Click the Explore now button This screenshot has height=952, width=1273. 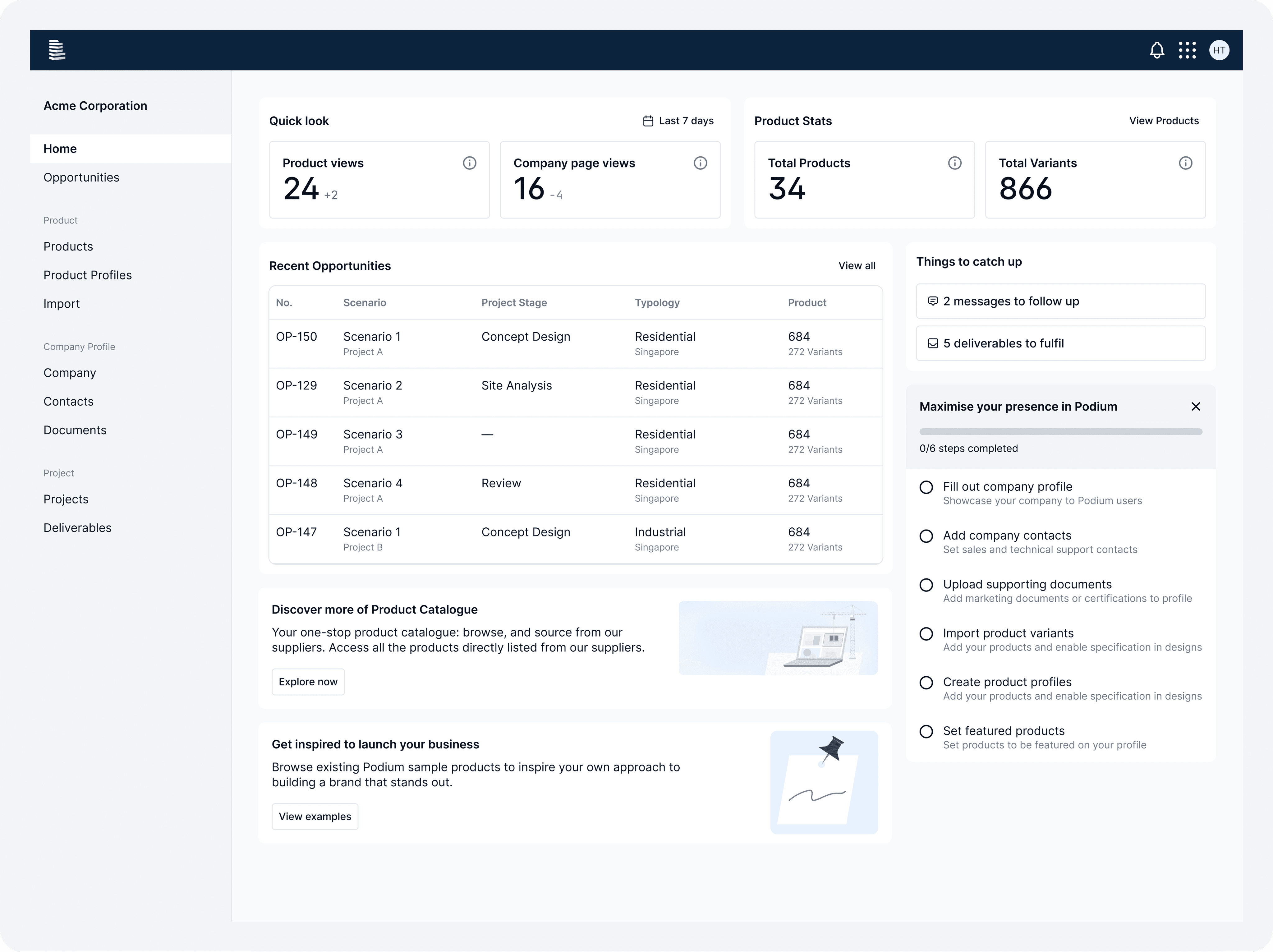tap(308, 682)
